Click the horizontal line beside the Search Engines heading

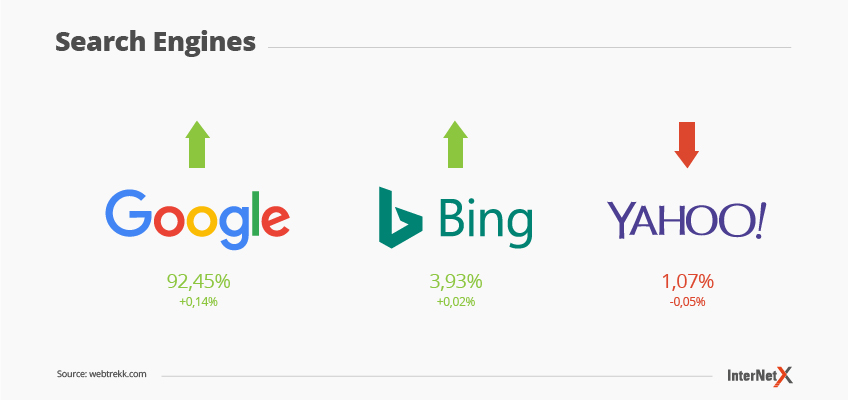coord(529,48)
